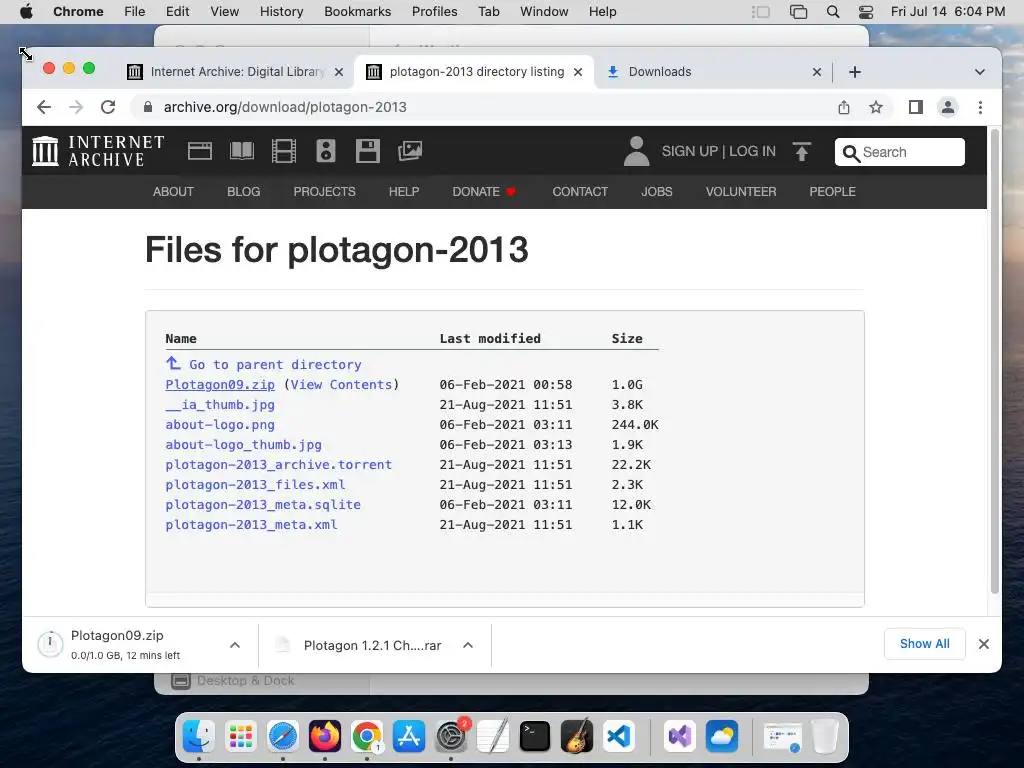Click LOG IN link
The width and height of the screenshot is (1024, 768).
[752, 151]
